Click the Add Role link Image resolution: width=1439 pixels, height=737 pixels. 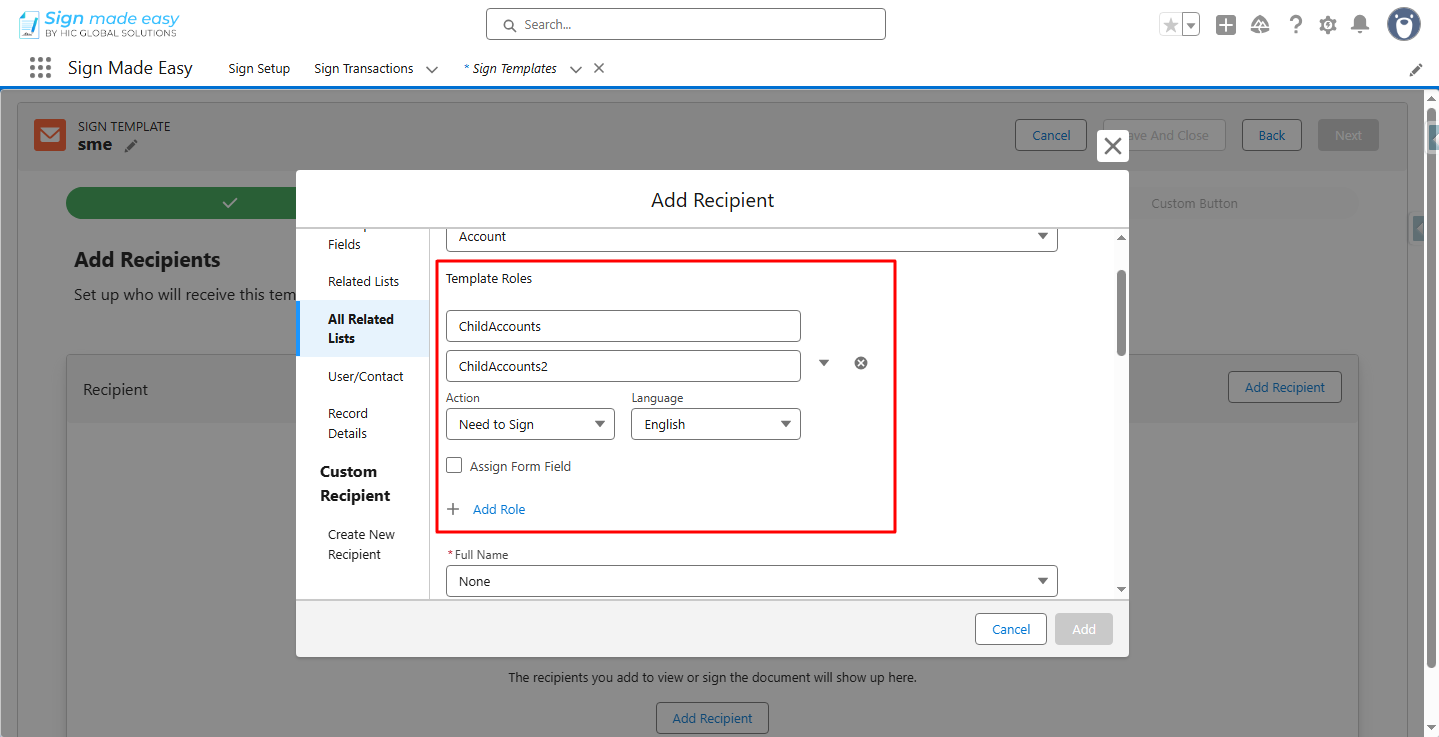click(499, 509)
